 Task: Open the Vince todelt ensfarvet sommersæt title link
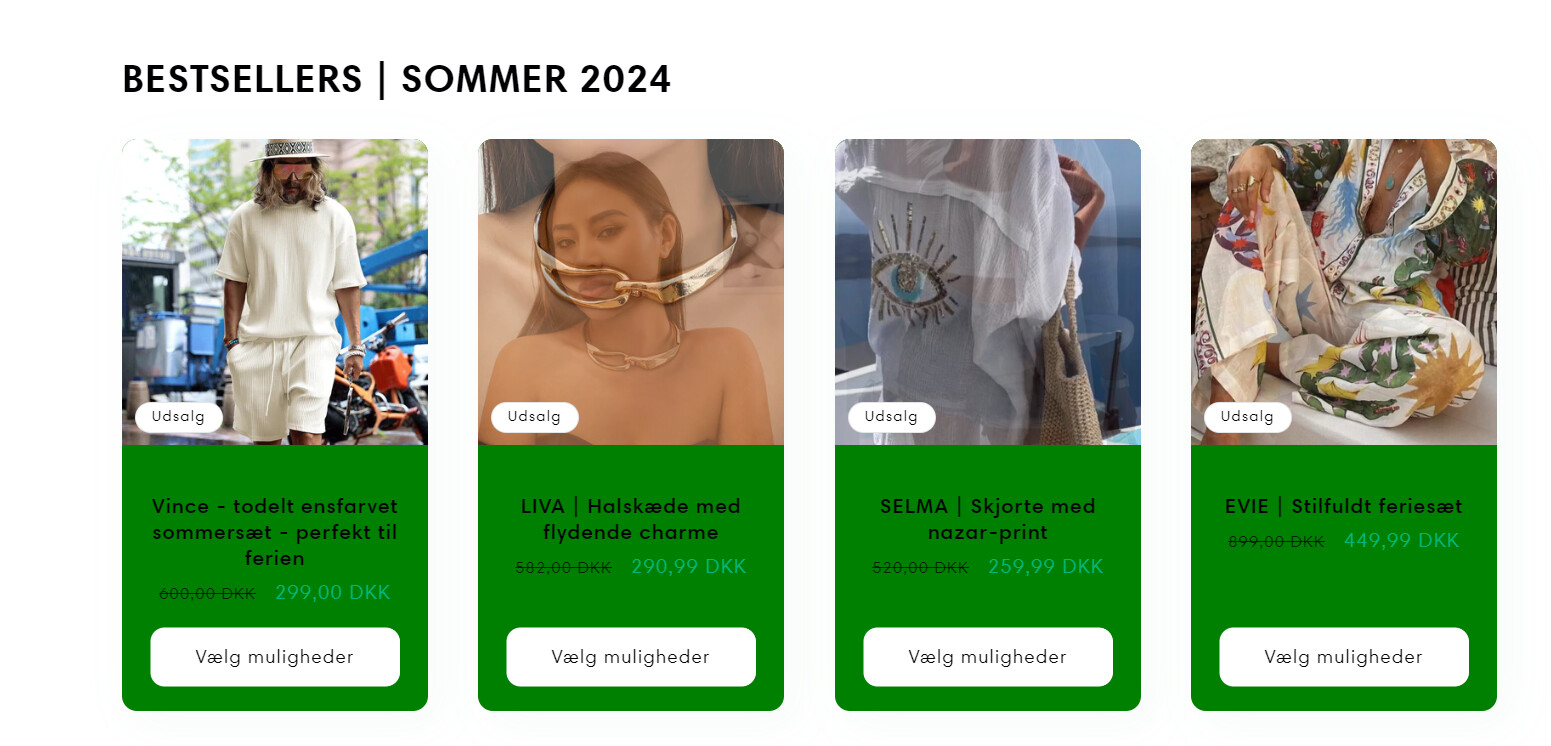pos(275,532)
